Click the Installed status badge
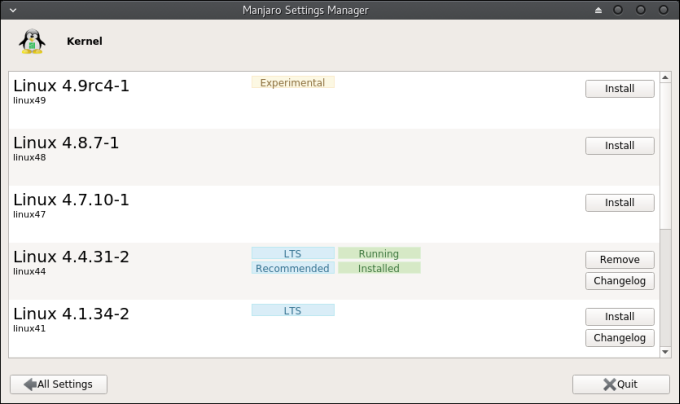Screen dimensions: 680x404 tap(379, 268)
